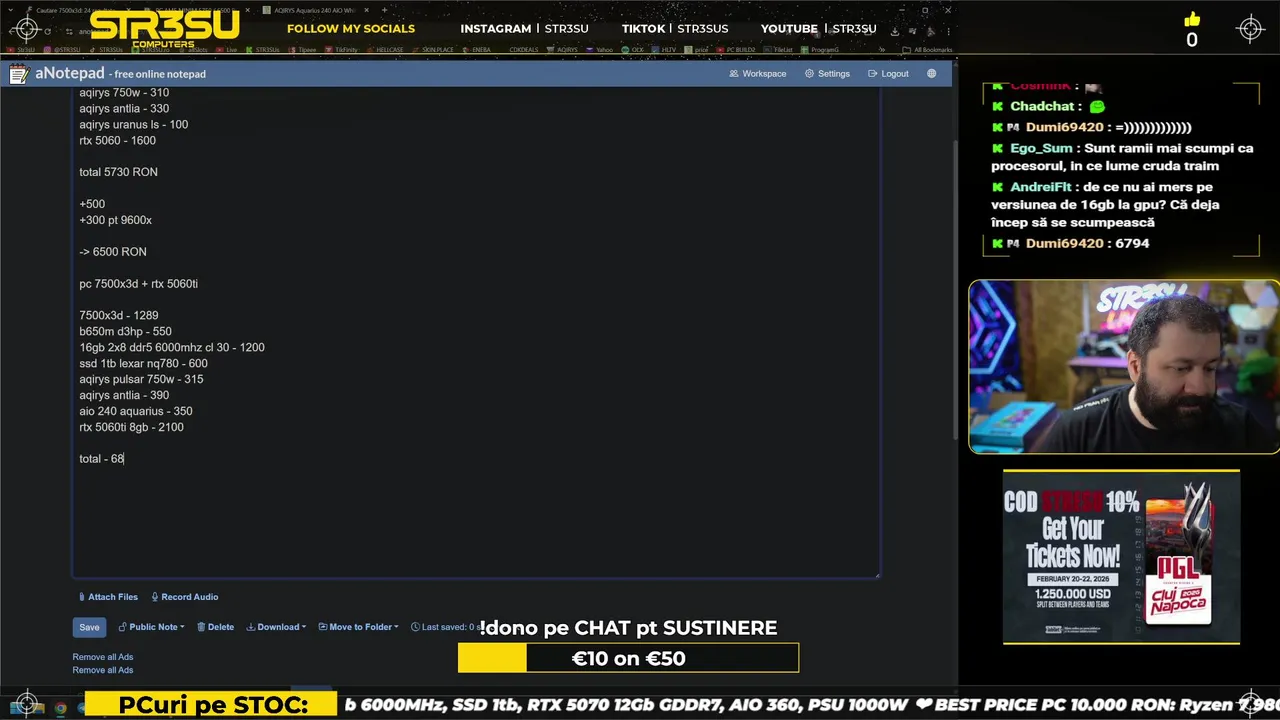Click the aNotepad logo icon

[19, 74]
